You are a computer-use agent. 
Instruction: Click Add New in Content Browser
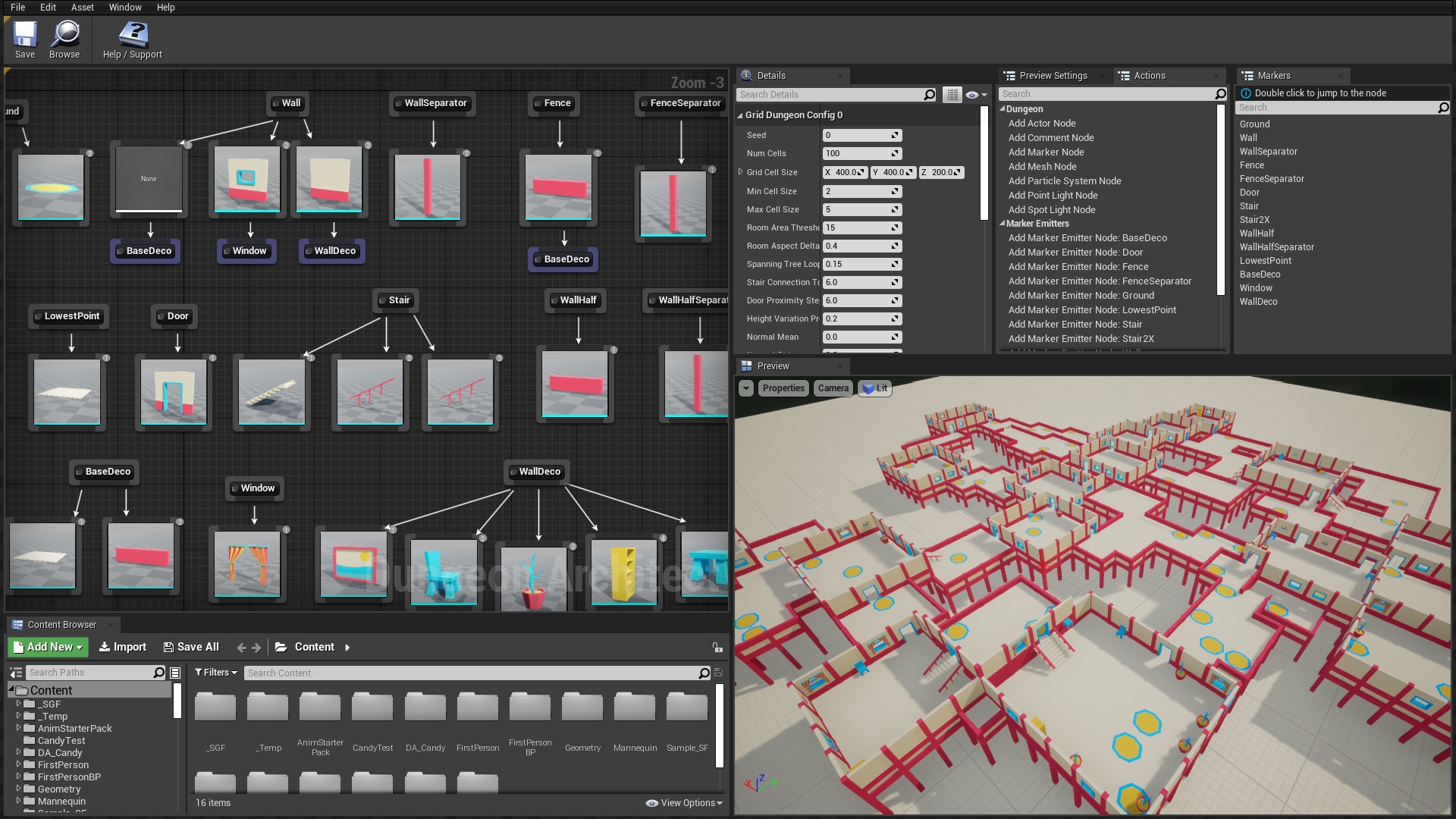pyautogui.click(x=48, y=646)
